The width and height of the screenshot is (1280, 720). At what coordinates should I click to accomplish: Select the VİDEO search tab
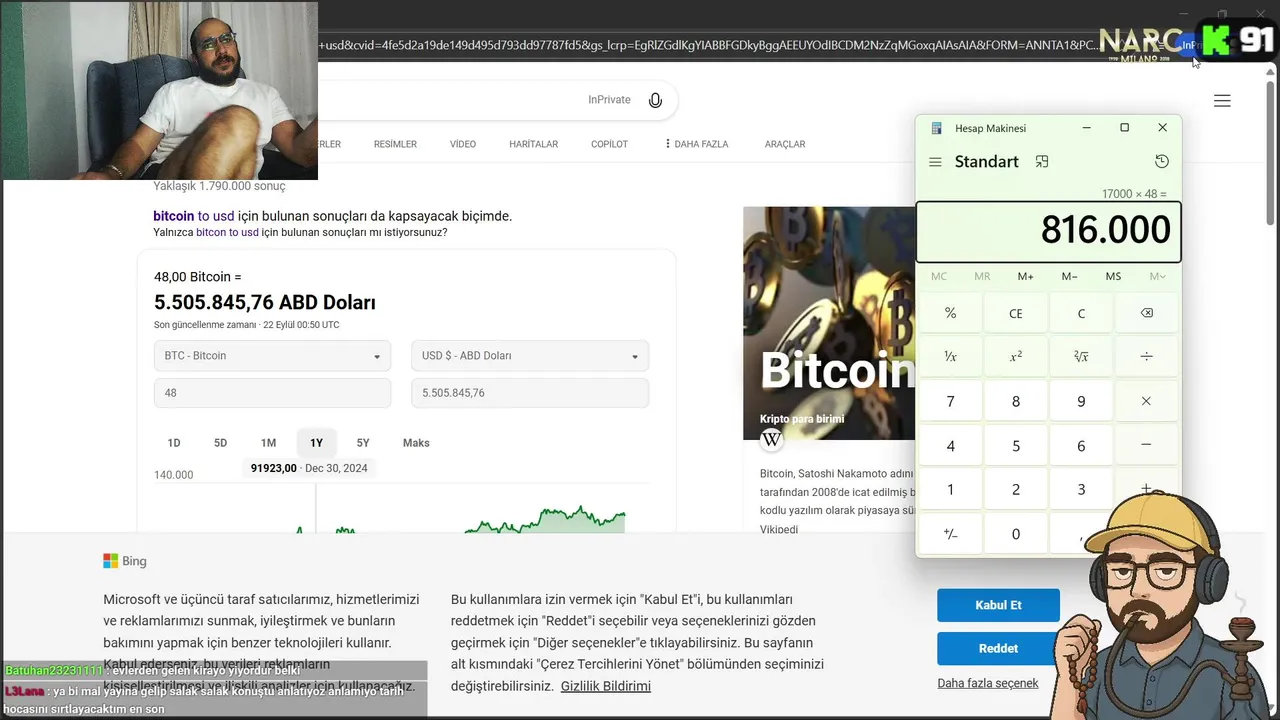(463, 144)
